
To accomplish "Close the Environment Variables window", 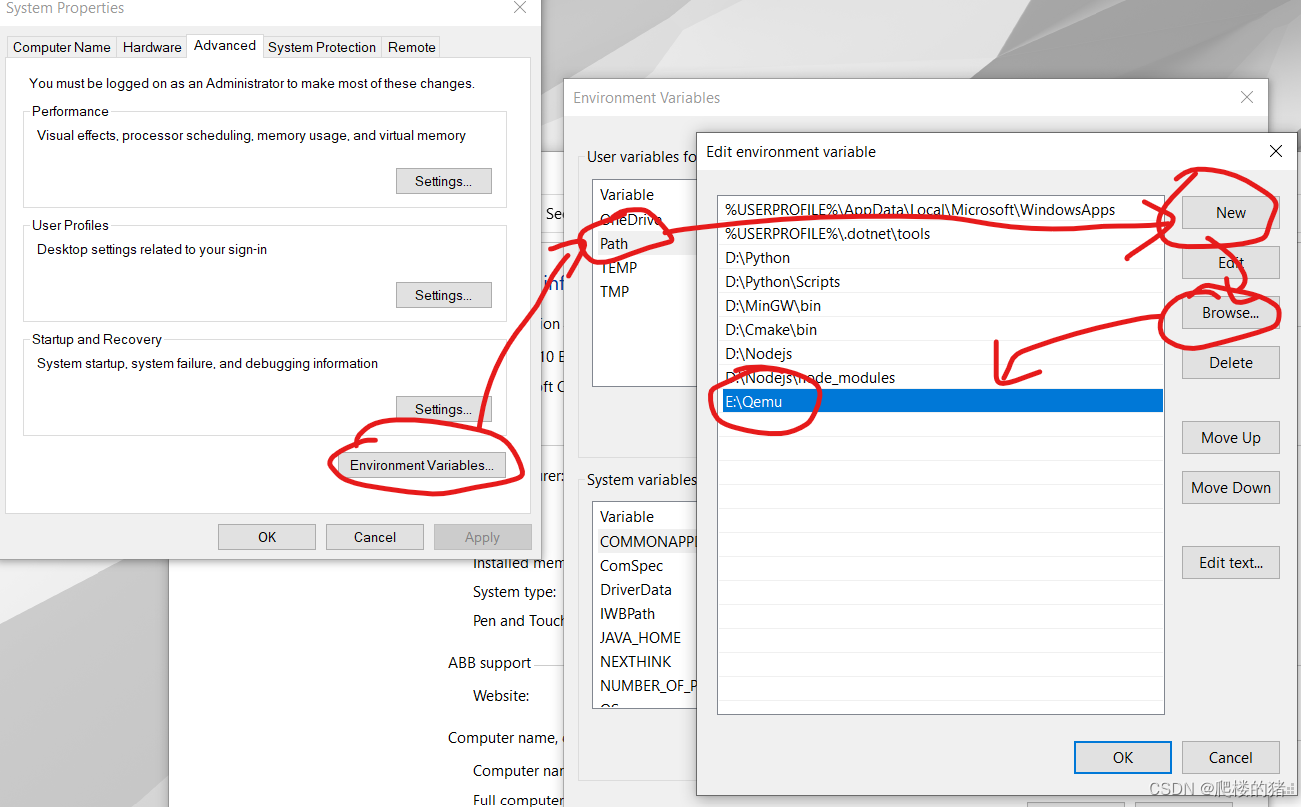I will (x=1246, y=98).
